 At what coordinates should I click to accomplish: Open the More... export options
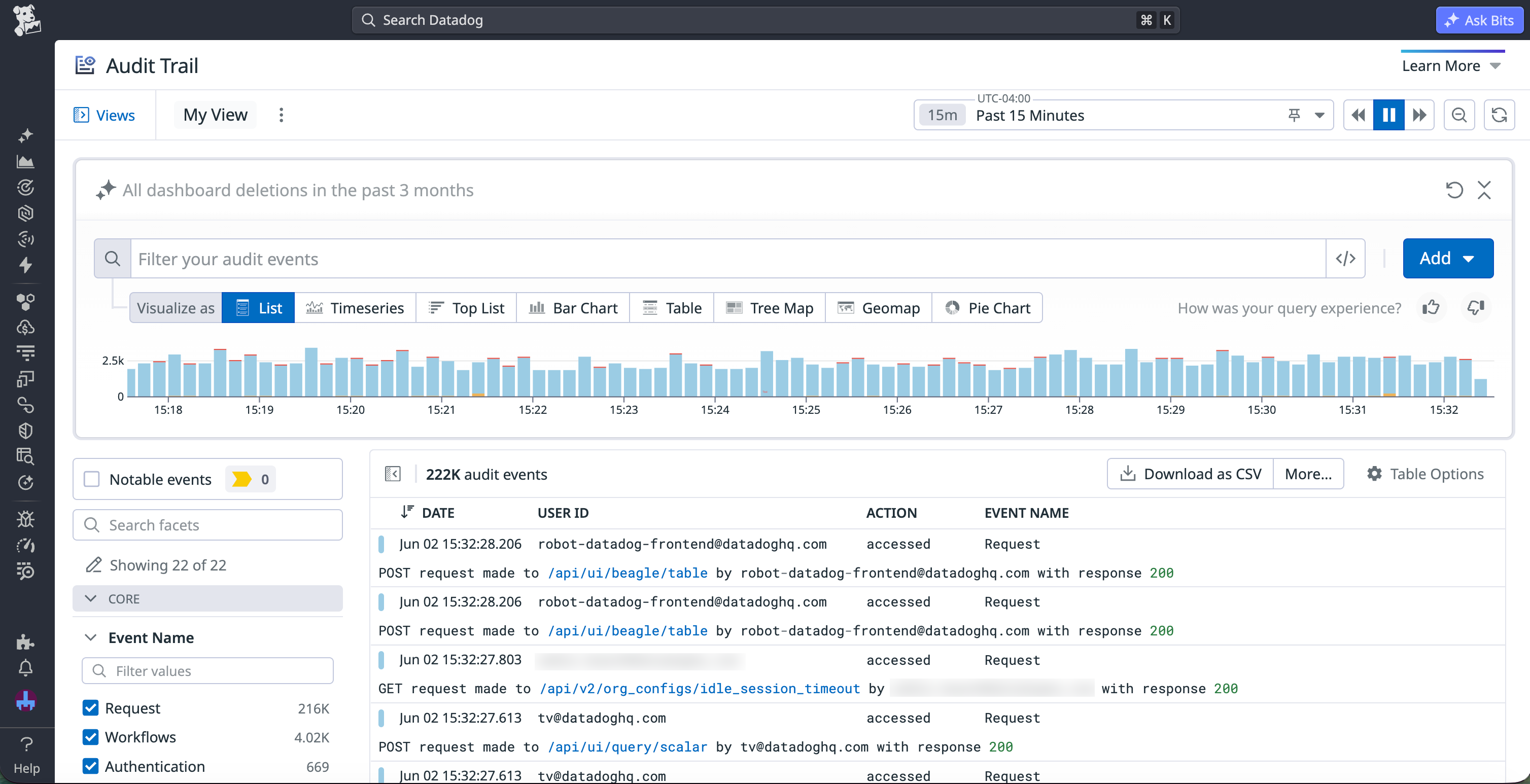(x=1308, y=474)
